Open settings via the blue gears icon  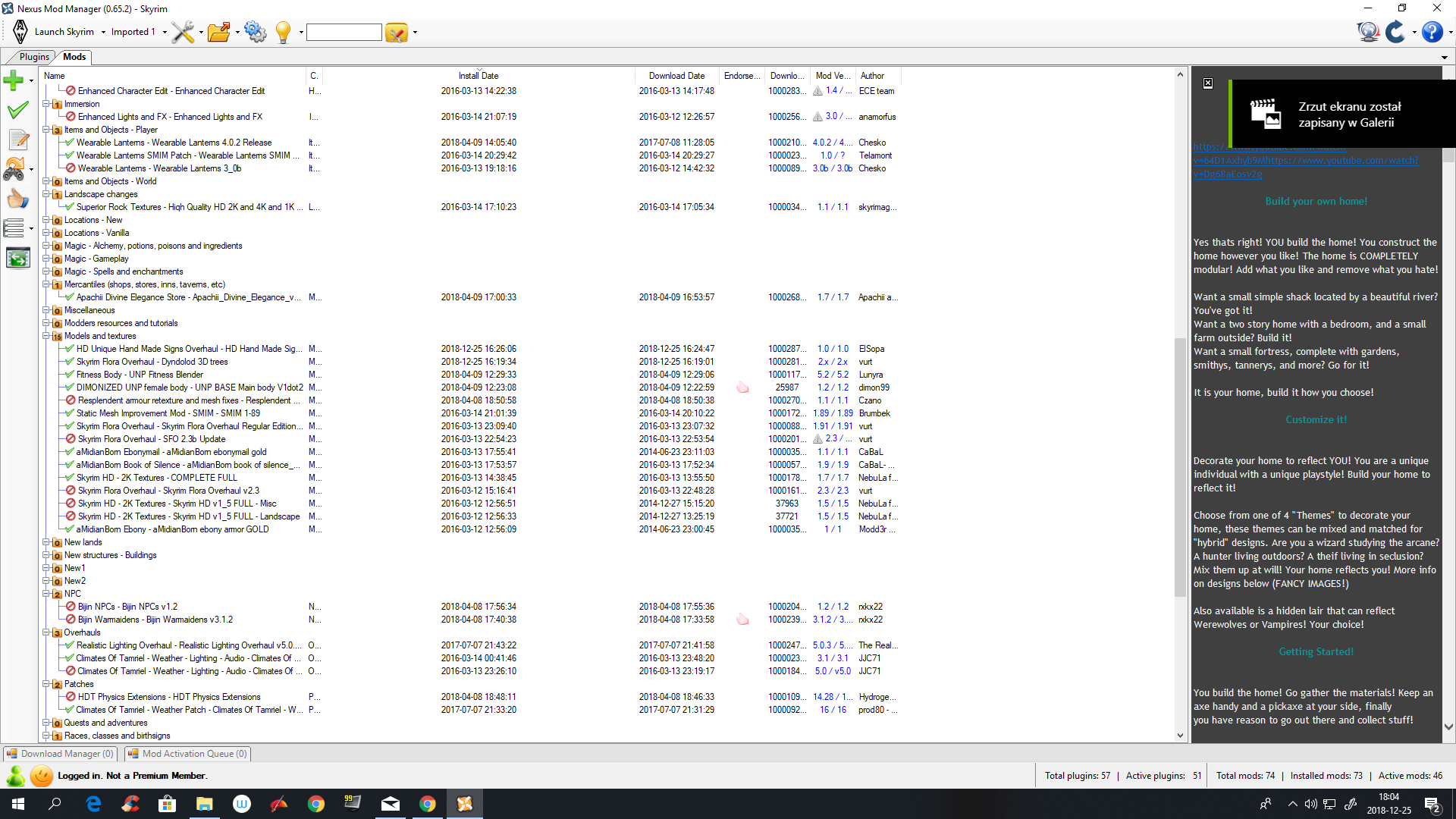click(x=256, y=32)
